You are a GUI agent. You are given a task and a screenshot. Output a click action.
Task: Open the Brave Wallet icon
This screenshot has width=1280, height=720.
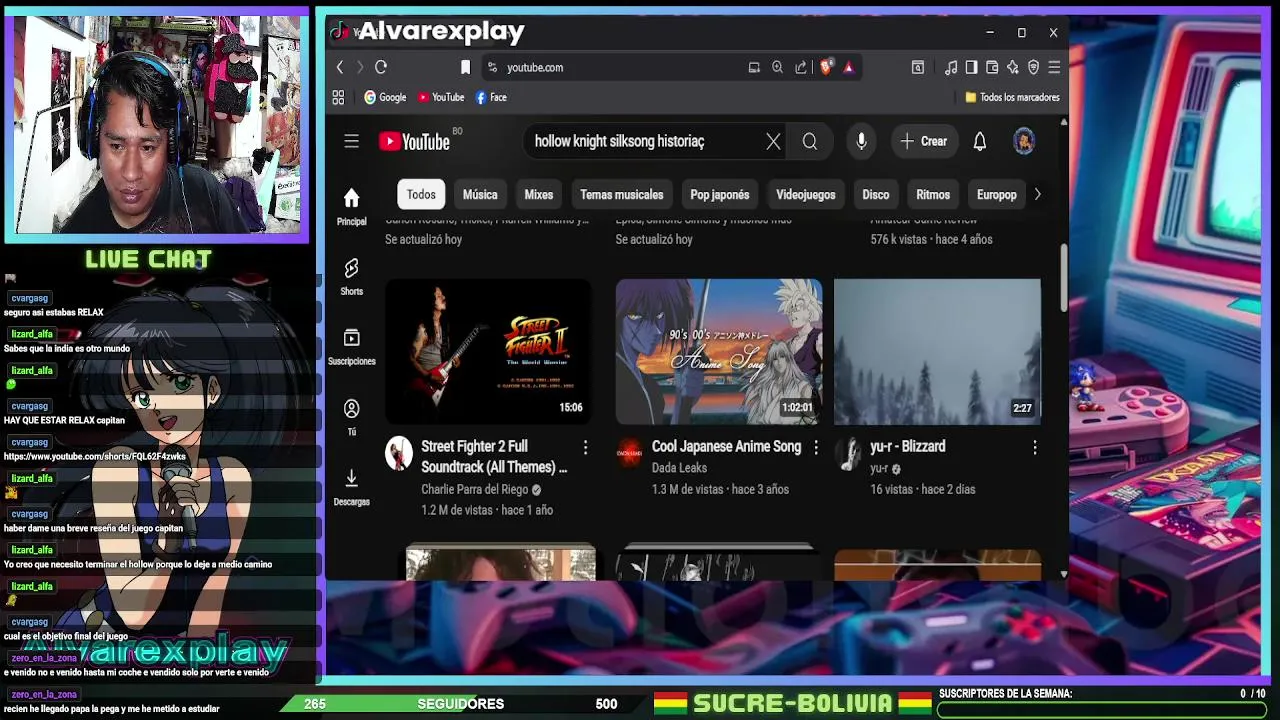(992, 67)
